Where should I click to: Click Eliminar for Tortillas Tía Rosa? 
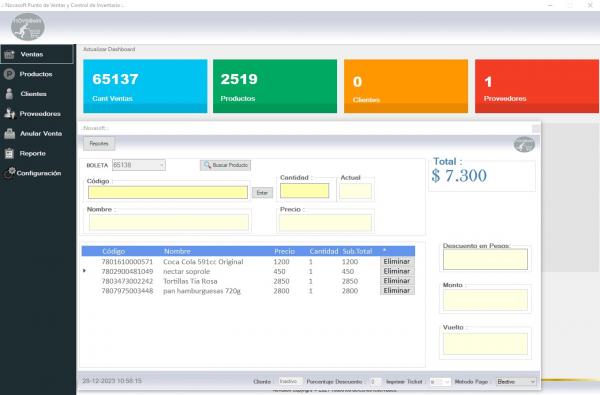(397, 281)
